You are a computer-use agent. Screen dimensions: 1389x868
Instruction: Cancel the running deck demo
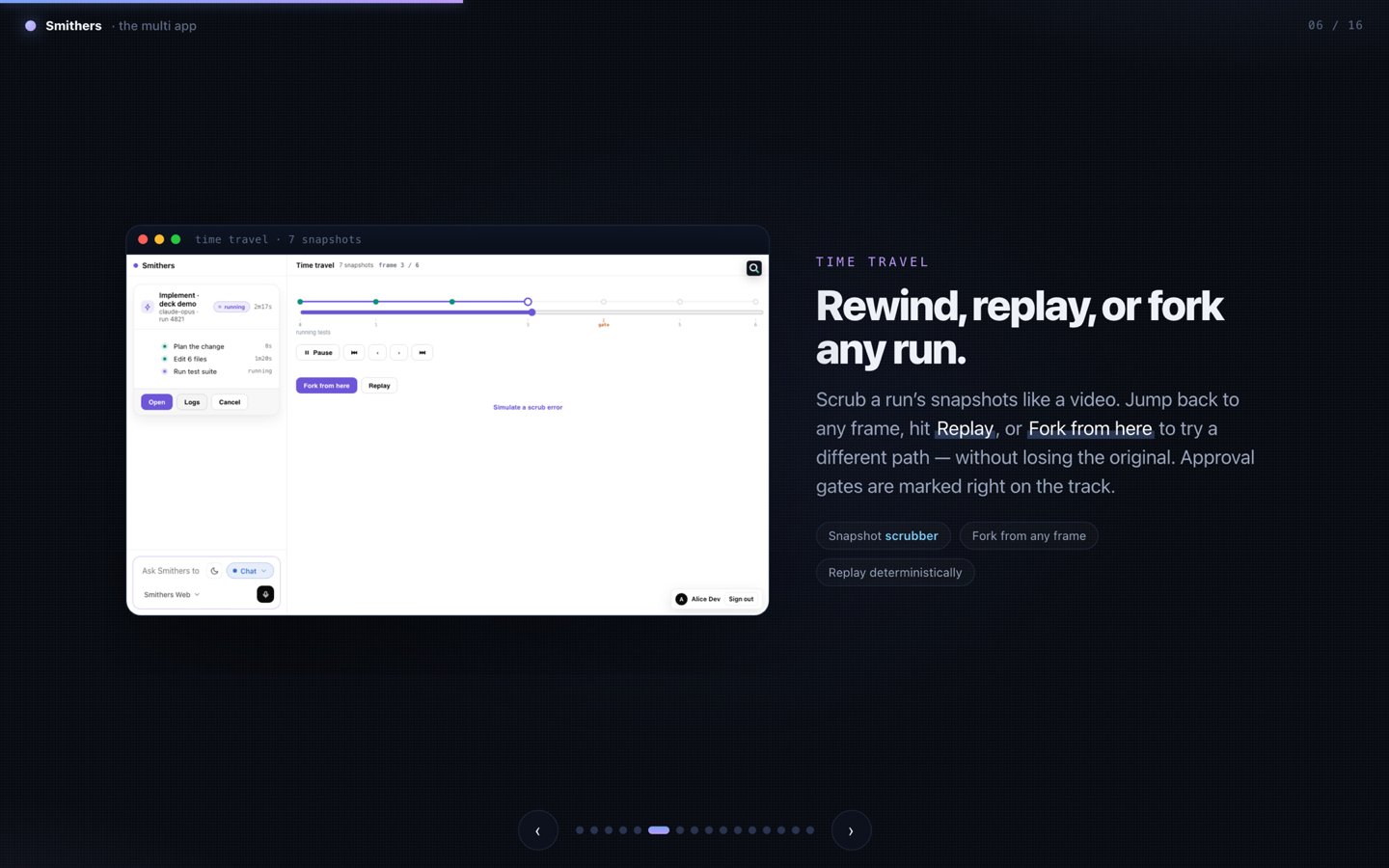(230, 402)
